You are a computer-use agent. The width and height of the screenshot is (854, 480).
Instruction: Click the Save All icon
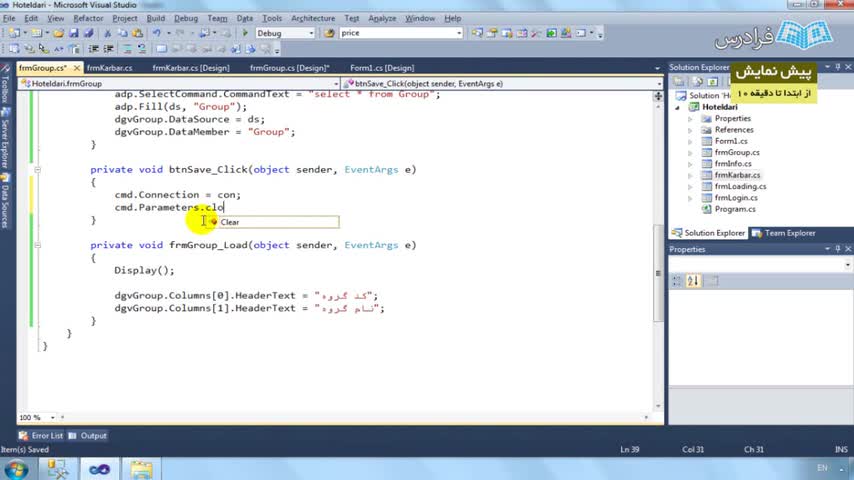(x=88, y=33)
